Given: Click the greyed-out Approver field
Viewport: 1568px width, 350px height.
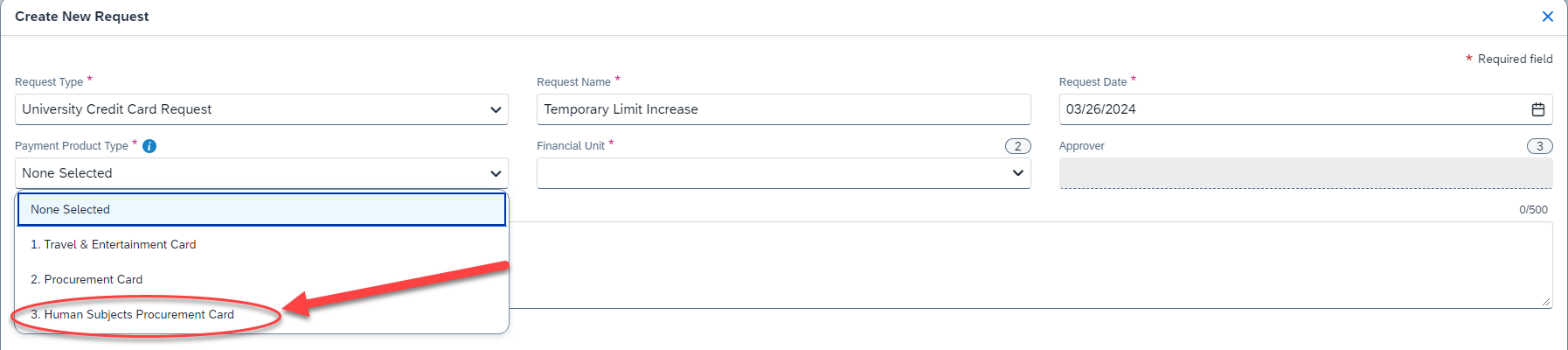Looking at the screenshot, I should point(1306,173).
